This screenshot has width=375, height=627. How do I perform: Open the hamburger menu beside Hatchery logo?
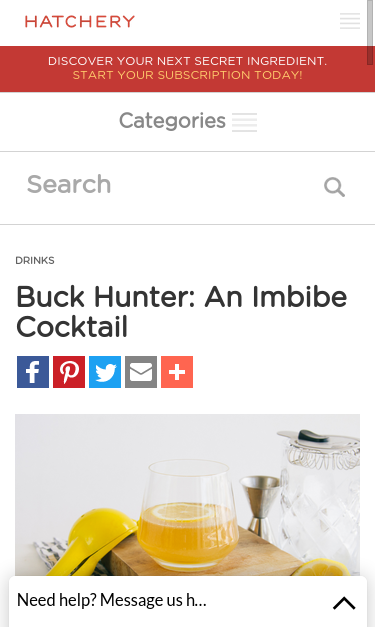(350, 21)
